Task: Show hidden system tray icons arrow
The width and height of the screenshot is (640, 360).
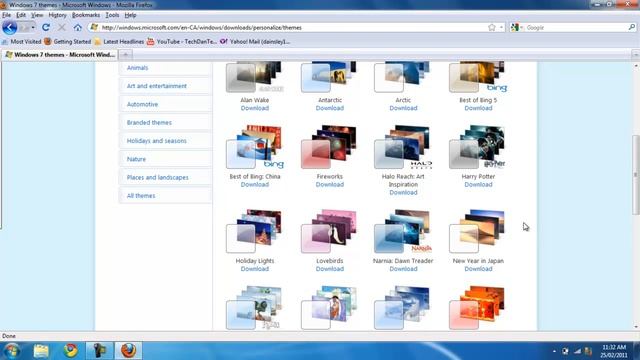Action: coord(554,351)
